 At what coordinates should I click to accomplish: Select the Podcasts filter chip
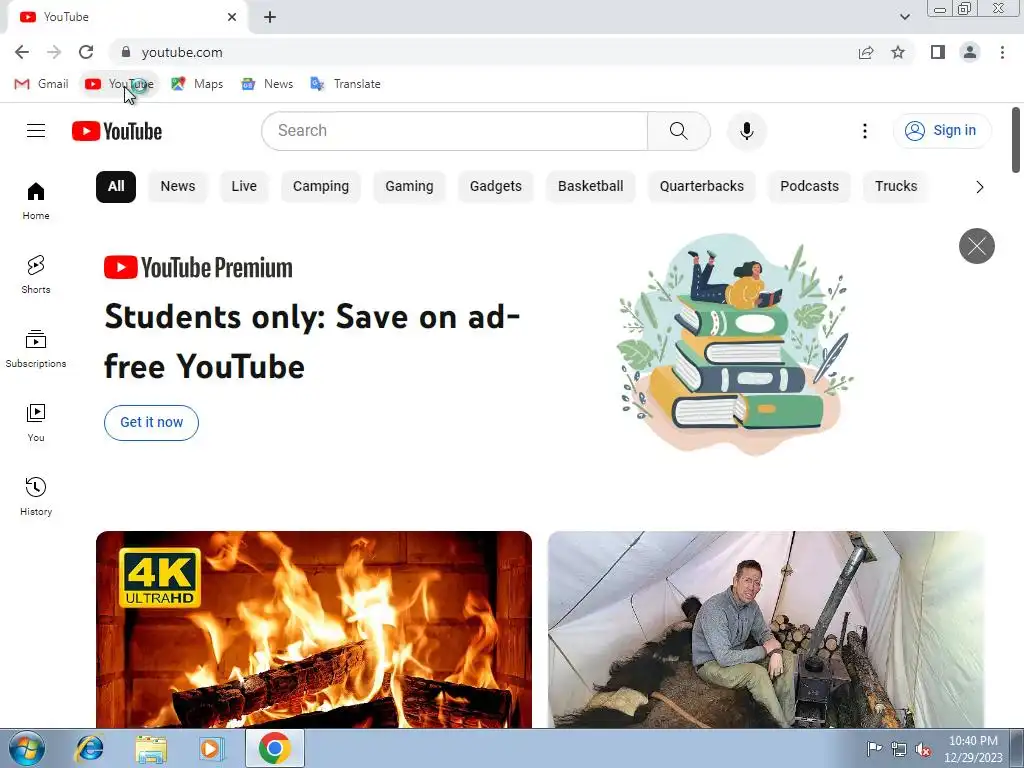[809, 186]
